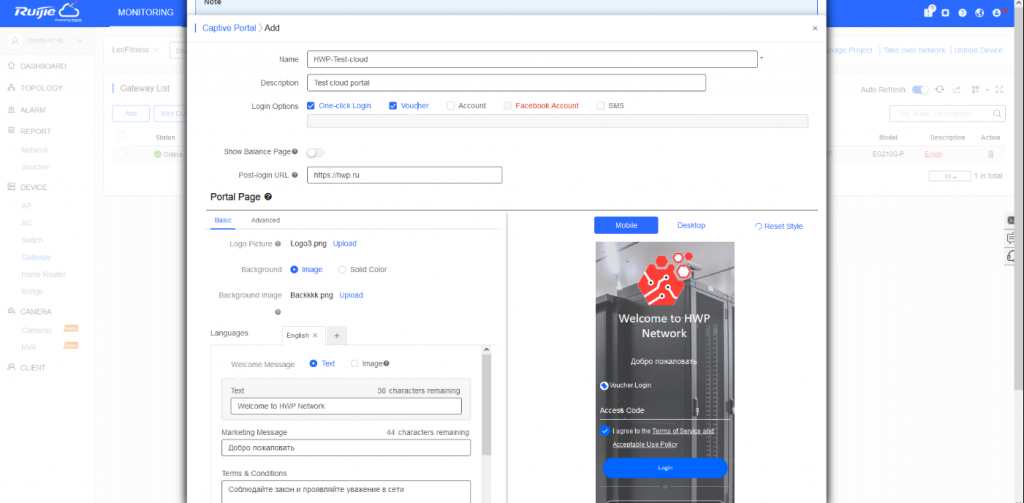Click the Marketing Message text field
This screenshot has width=1024, height=503.
345,448
